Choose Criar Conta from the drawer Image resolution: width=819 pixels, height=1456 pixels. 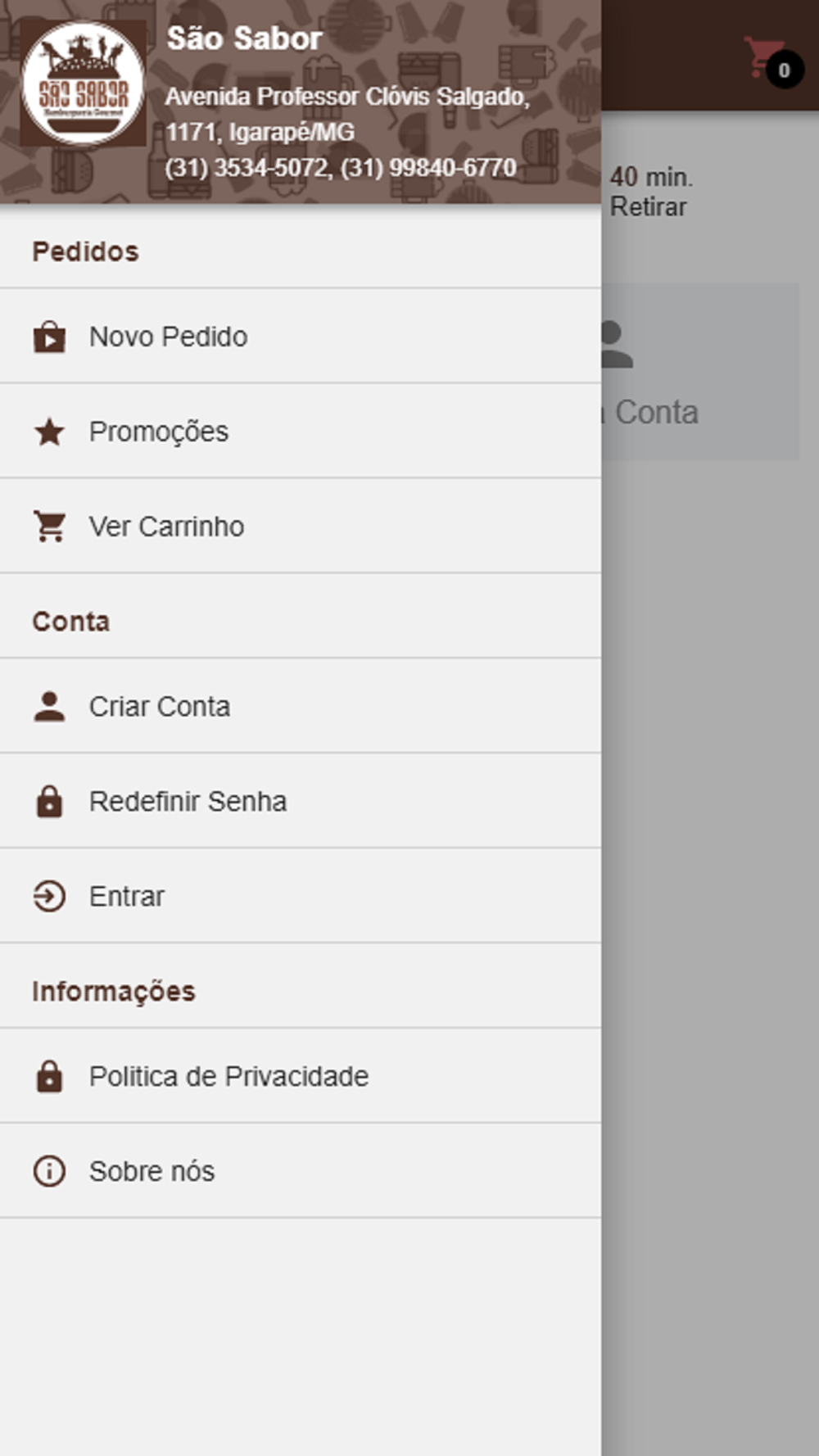pyautogui.click(x=160, y=707)
